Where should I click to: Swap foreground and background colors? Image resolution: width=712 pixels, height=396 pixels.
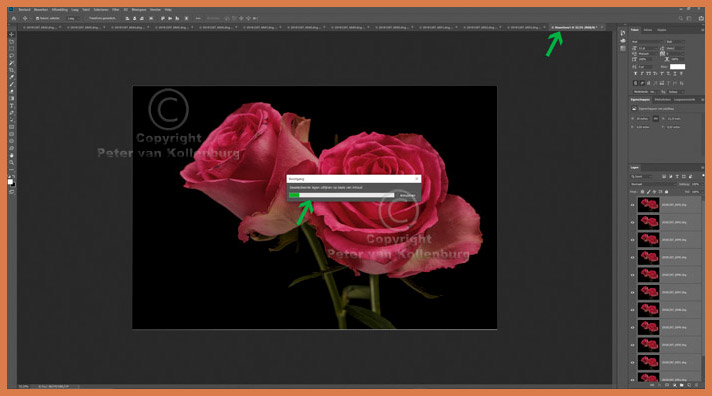pyautogui.click(x=14, y=176)
